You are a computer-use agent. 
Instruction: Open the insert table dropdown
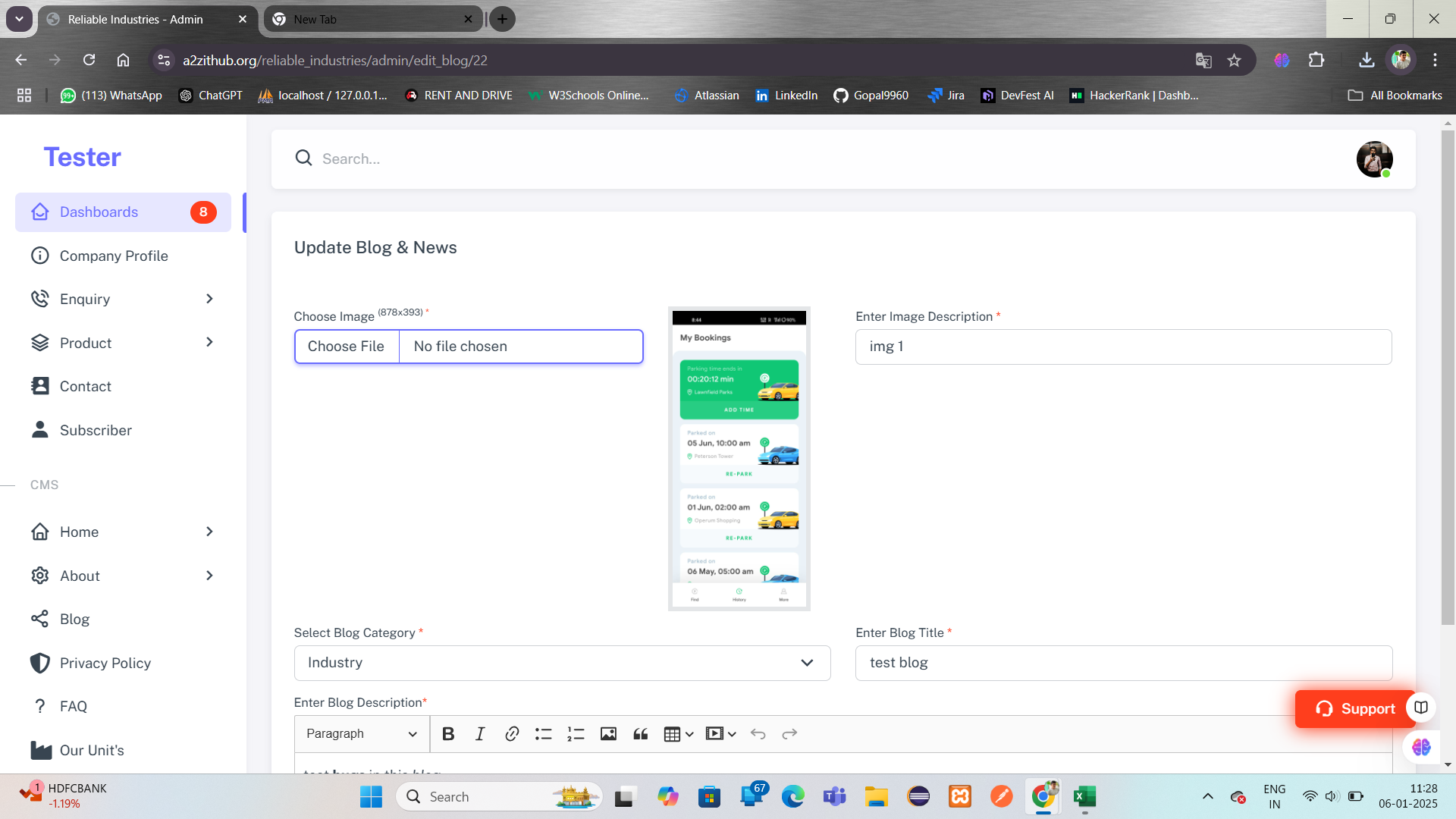[x=679, y=734]
